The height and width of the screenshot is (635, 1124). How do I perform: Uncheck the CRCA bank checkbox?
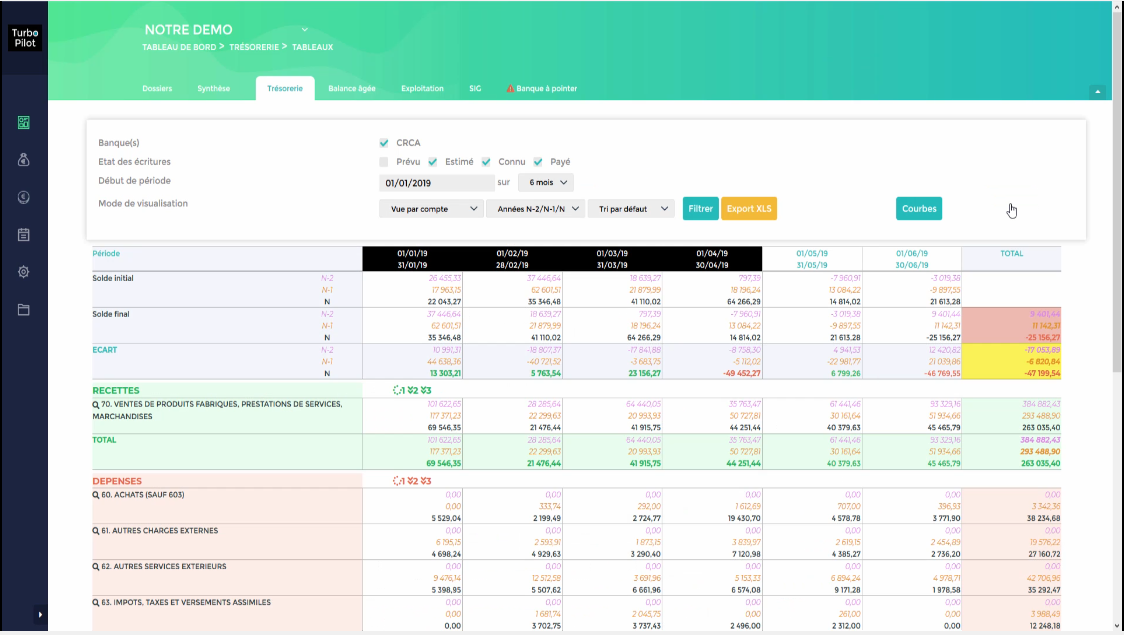click(x=384, y=143)
